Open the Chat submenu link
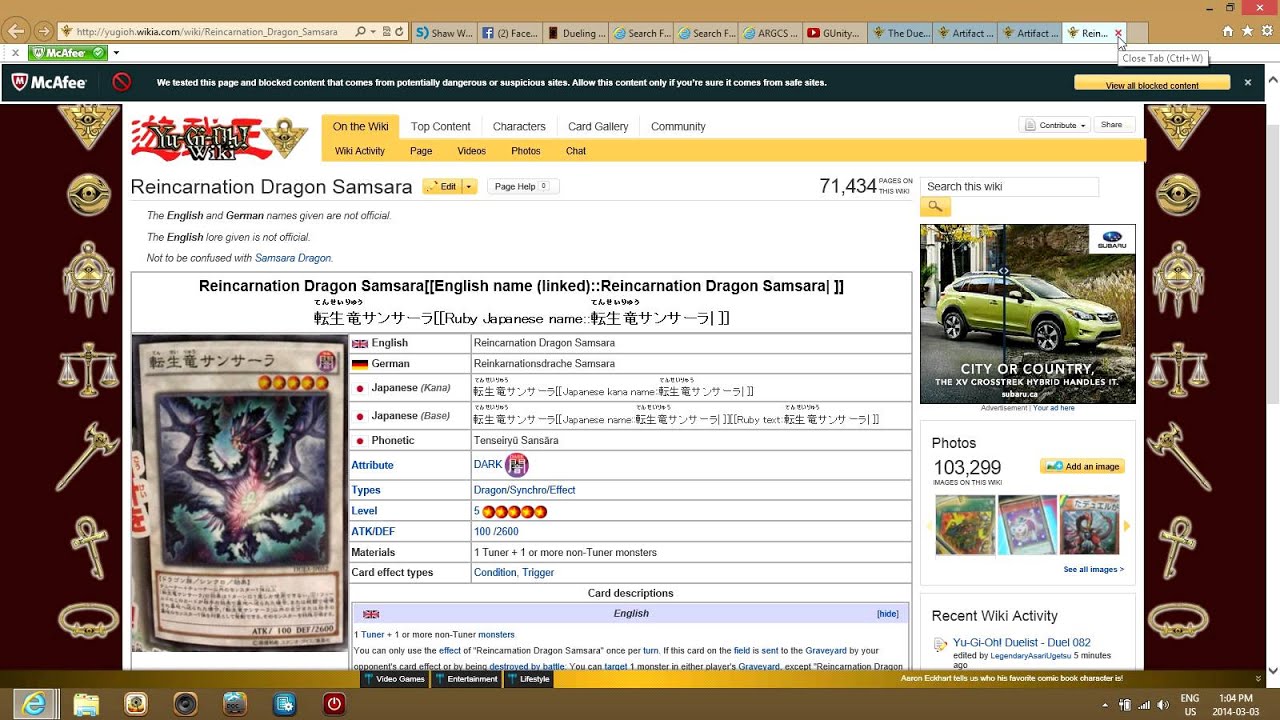 (x=576, y=151)
